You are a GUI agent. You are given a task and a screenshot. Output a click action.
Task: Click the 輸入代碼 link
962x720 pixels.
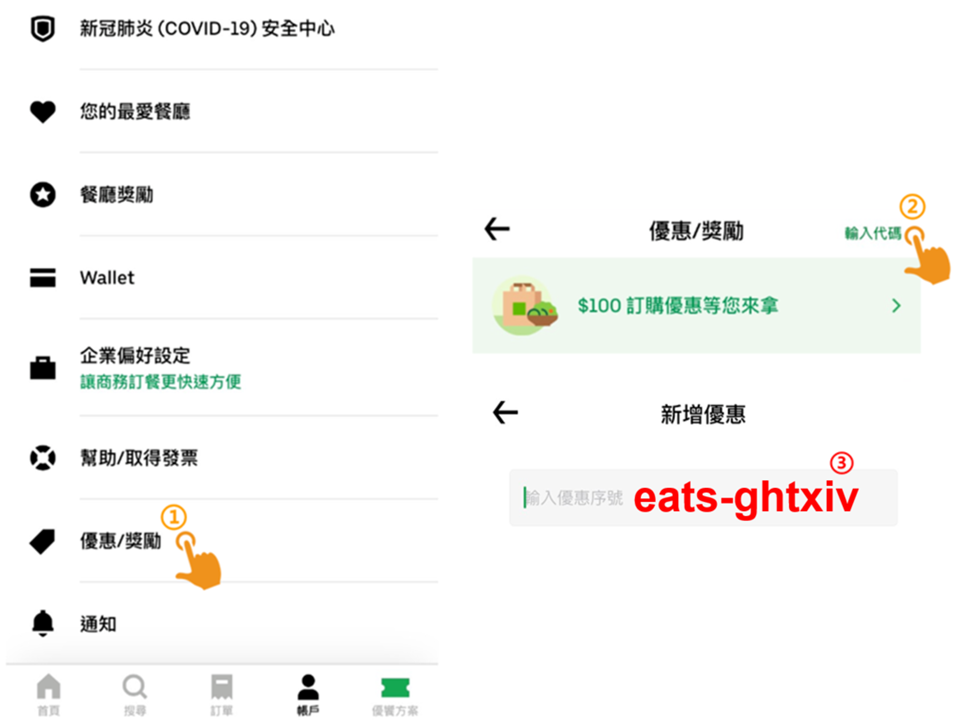point(872,233)
